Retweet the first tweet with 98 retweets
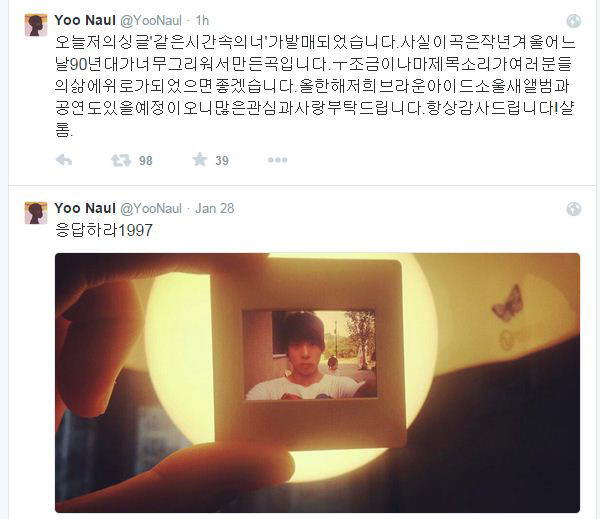The image size is (600, 519). (121, 160)
